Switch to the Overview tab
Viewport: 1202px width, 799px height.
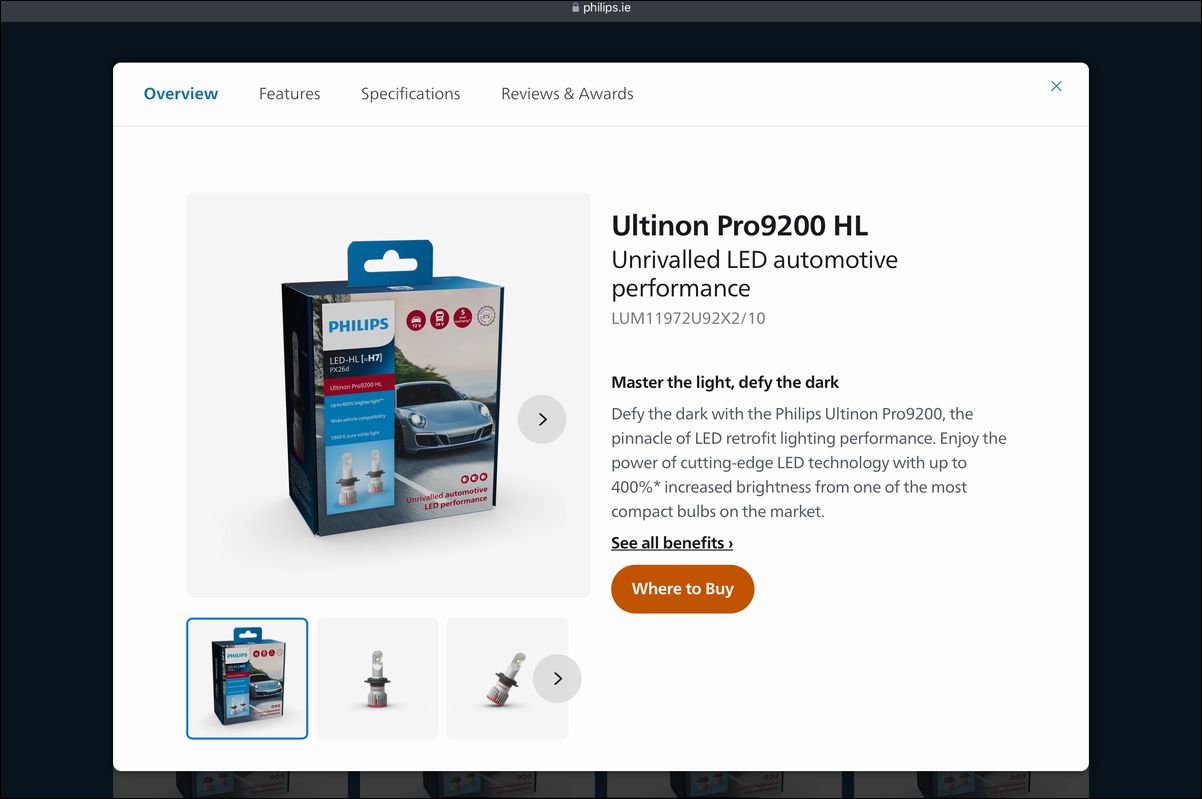[x=181, y=94]
